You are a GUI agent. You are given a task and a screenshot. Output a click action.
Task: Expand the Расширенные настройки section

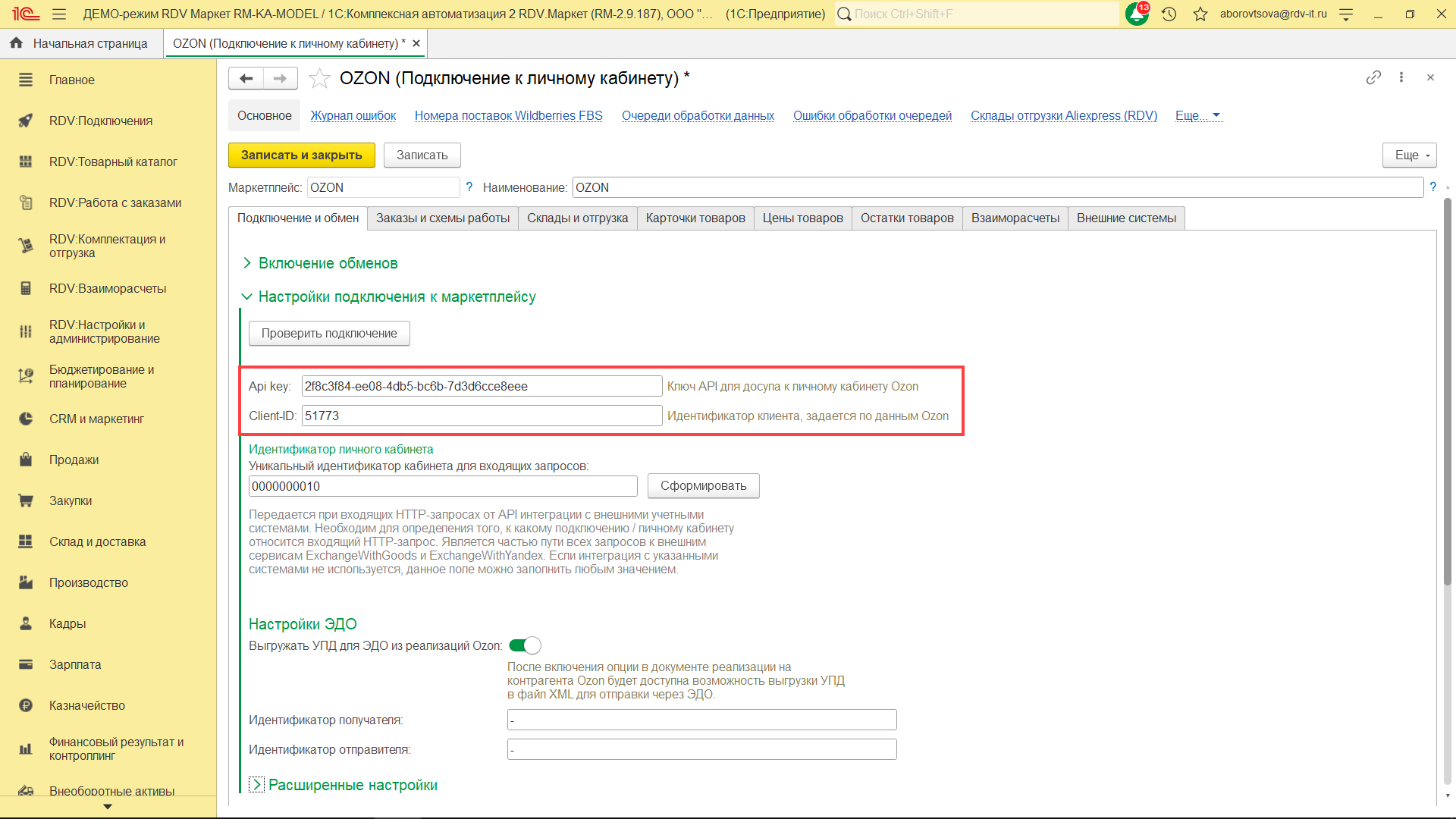click(x=352, y=785)
